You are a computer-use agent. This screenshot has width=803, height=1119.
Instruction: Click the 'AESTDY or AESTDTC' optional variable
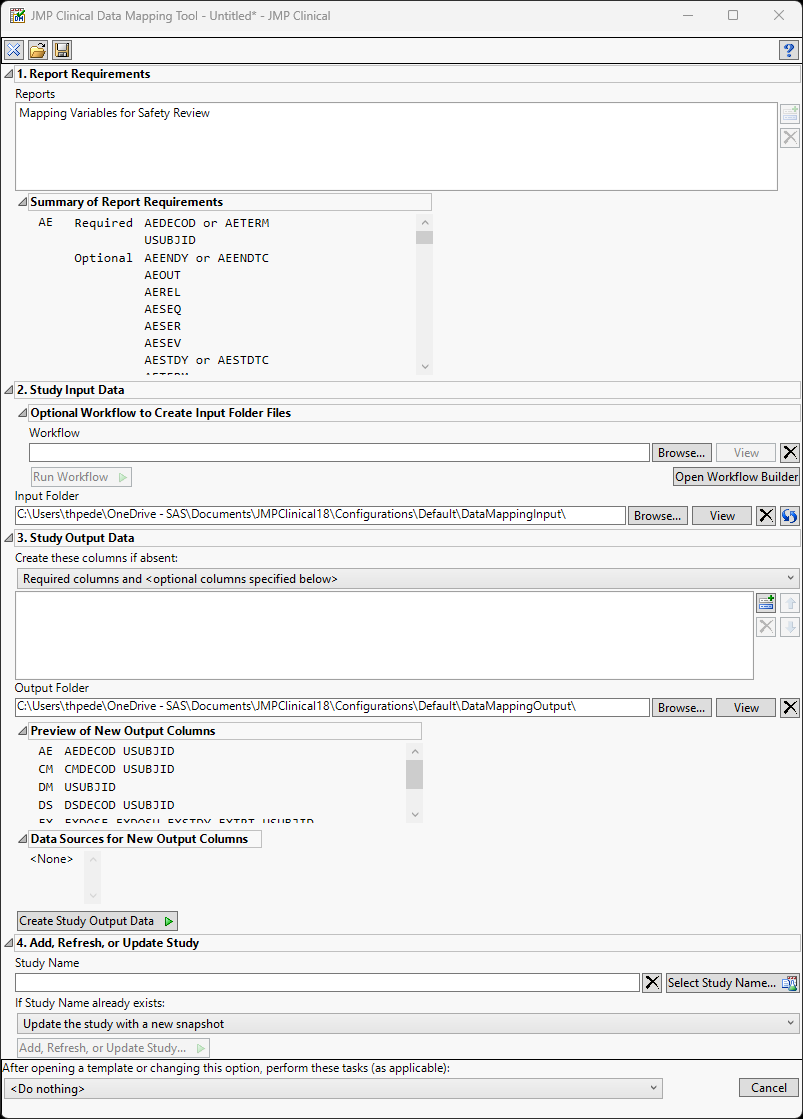pos(206,360)
